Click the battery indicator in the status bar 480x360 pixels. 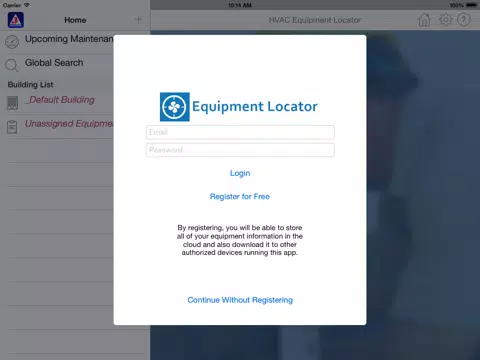[472, 5]
